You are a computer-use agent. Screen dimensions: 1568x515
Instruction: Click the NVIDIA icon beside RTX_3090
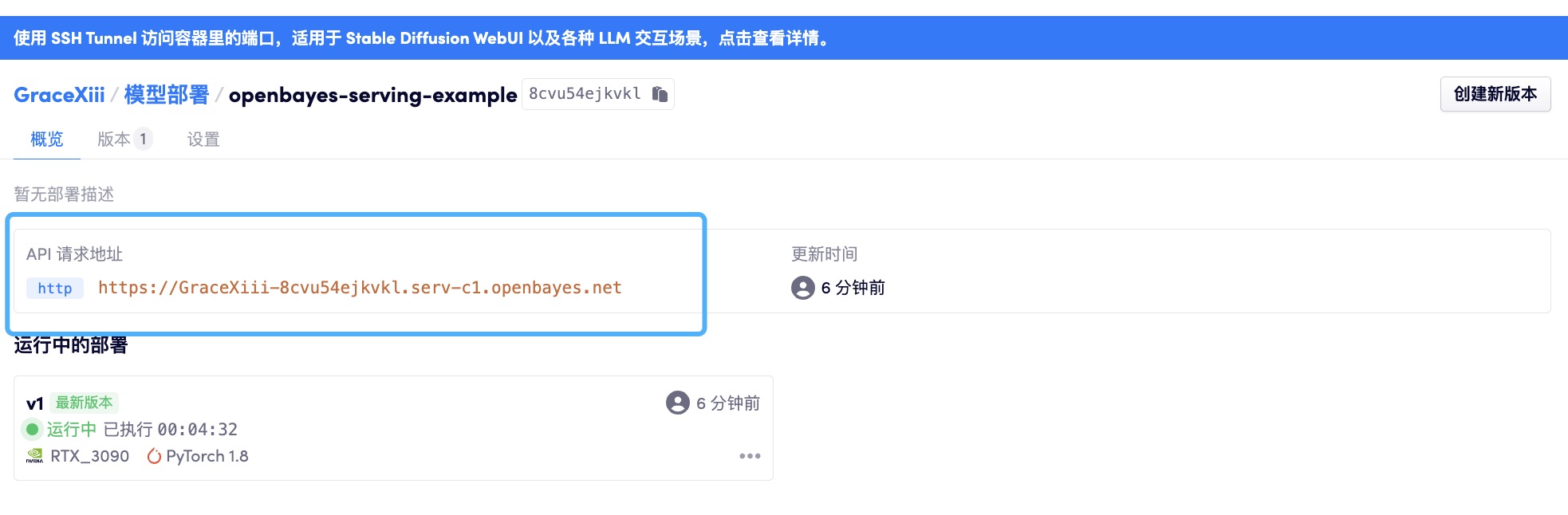tap(34, 456)
